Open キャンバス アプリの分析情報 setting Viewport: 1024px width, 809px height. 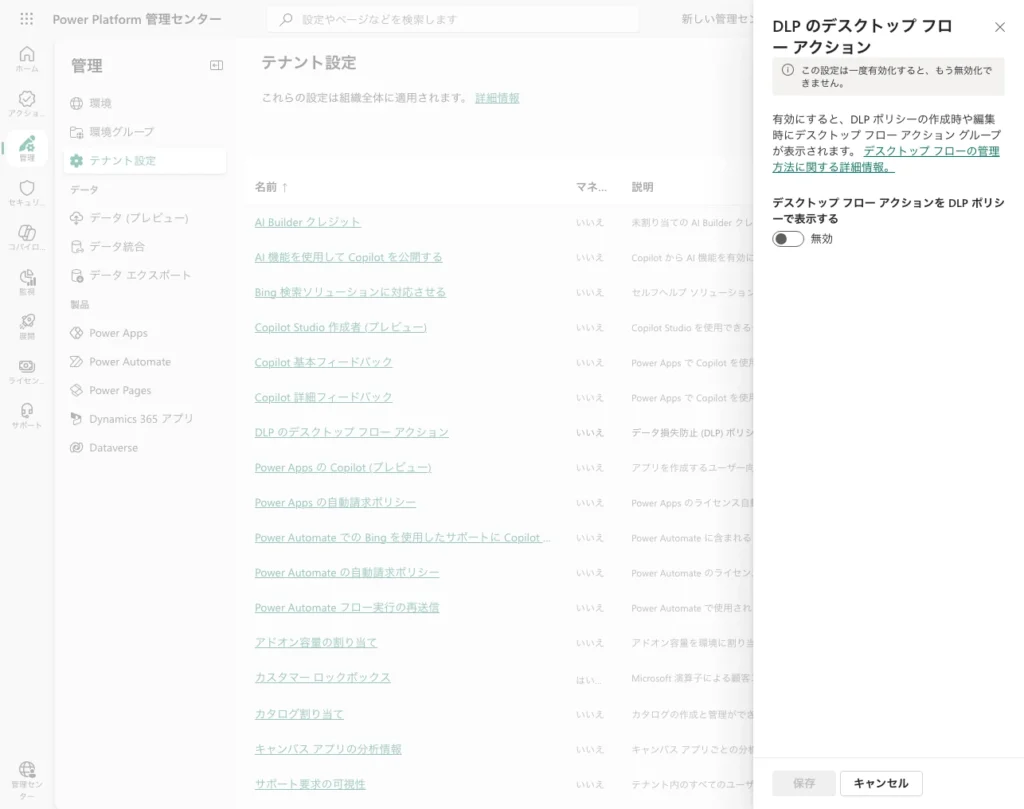(x=328, y=750)
